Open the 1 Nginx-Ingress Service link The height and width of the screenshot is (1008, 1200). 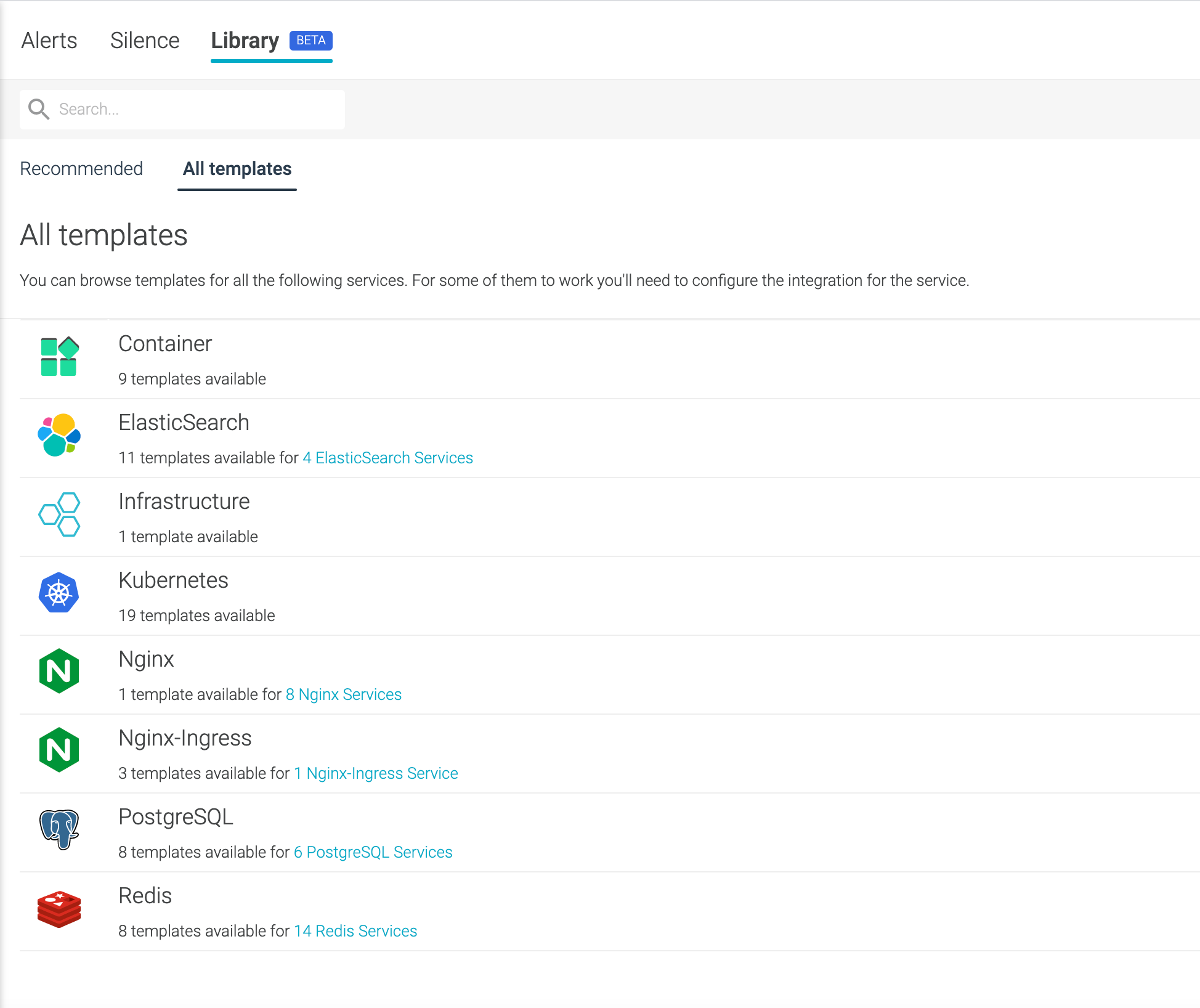376,773
